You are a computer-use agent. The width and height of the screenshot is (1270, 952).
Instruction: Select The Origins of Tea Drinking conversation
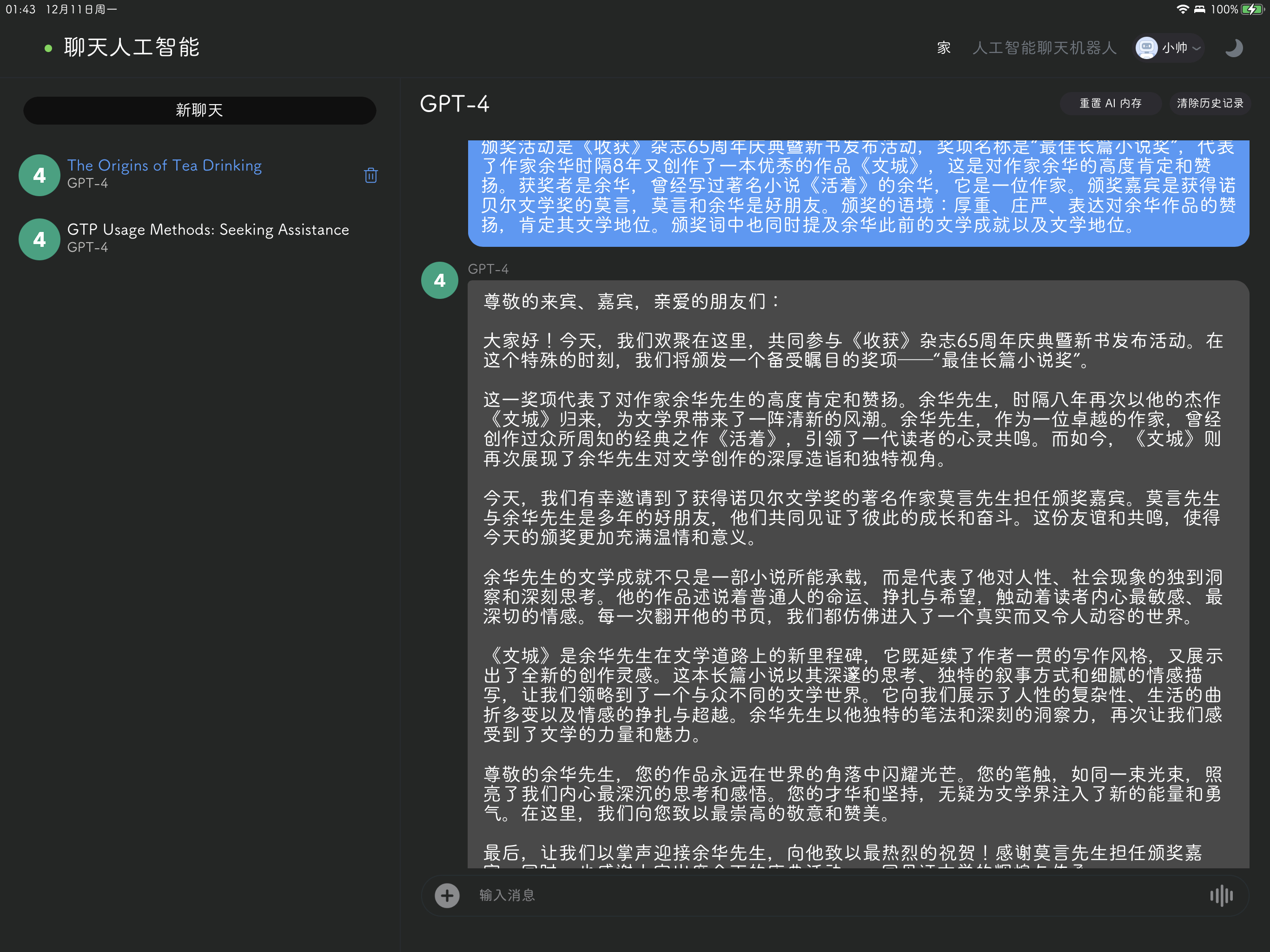point(164,165)
